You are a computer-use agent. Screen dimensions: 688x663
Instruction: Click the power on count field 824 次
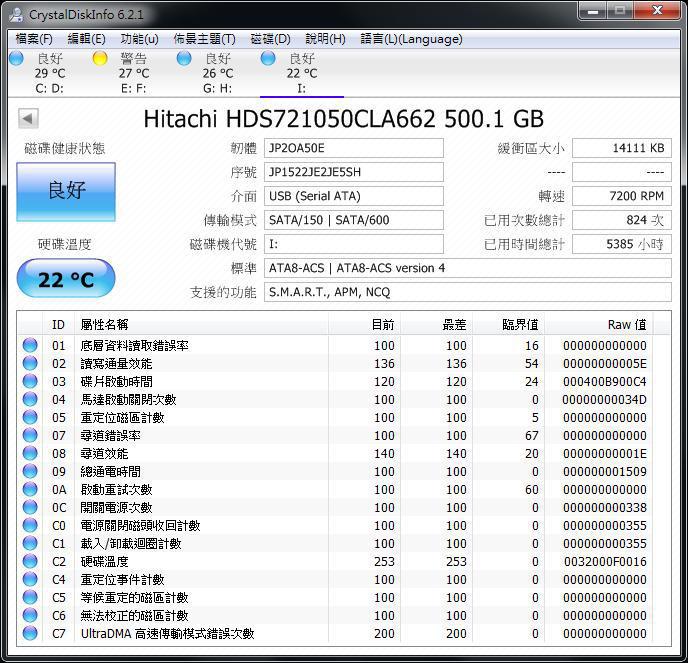(622, 220)
